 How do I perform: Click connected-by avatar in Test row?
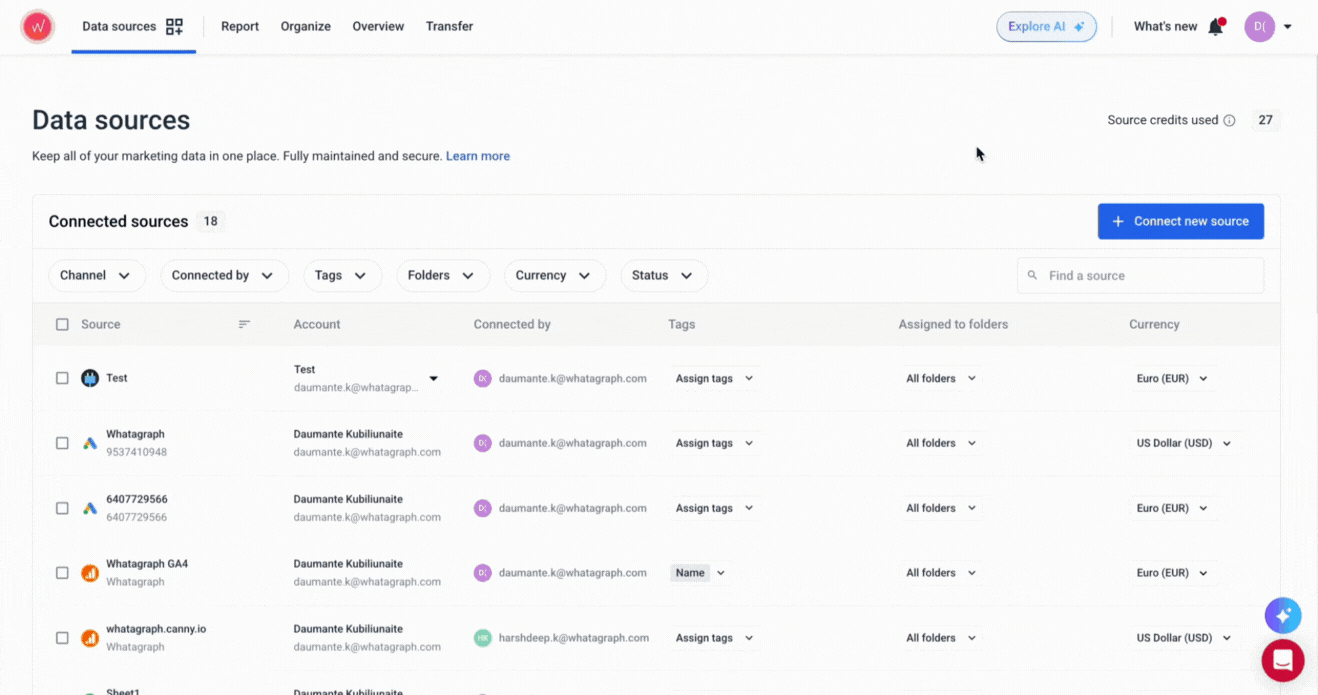pyautogui.click(x=483, y=378)
